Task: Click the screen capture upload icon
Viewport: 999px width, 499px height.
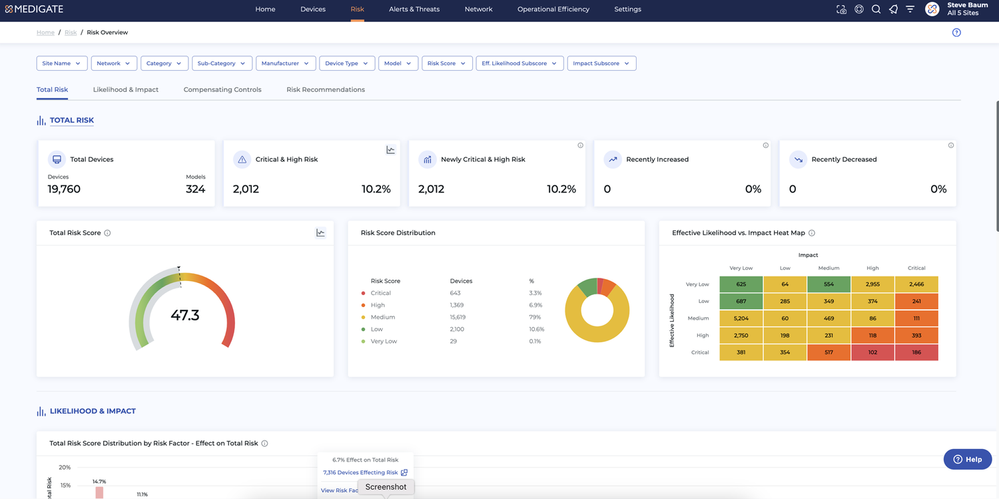Action: point(842,9)
